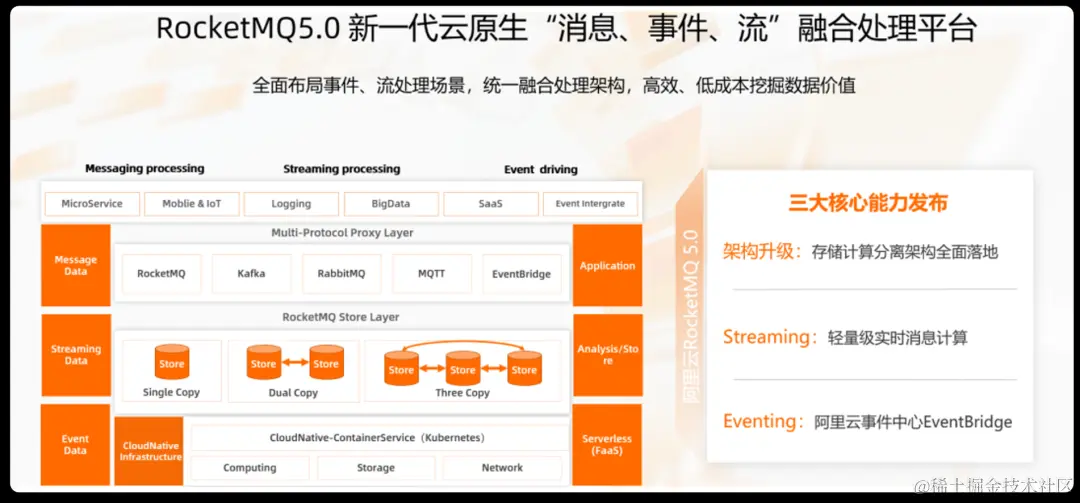Click the curved arrow above the Three Copy stores
This screenshot has width=1080, height=503.
[463, 344]
